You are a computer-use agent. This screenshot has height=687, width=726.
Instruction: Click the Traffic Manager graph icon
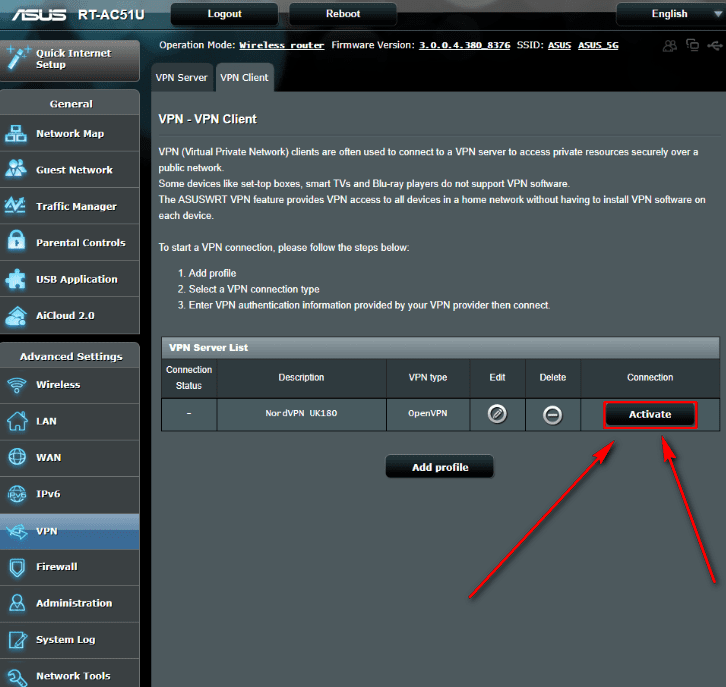15,206
